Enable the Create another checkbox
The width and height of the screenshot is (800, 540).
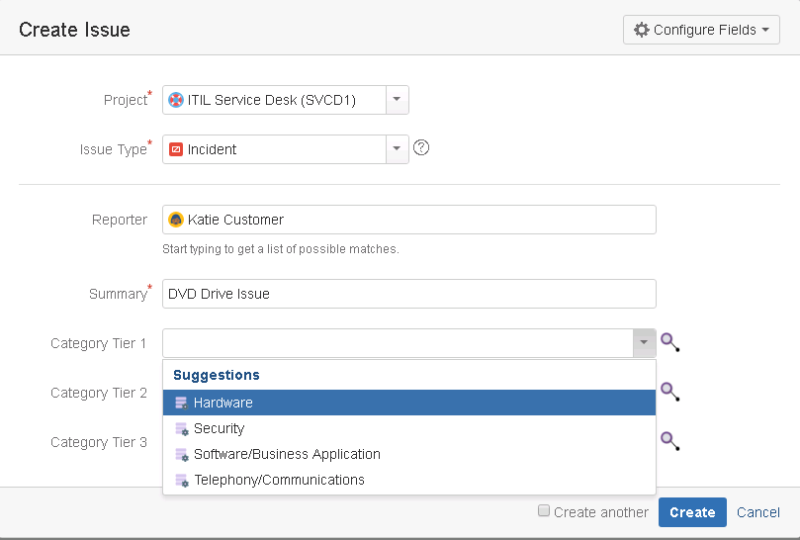tap(544, 511)
